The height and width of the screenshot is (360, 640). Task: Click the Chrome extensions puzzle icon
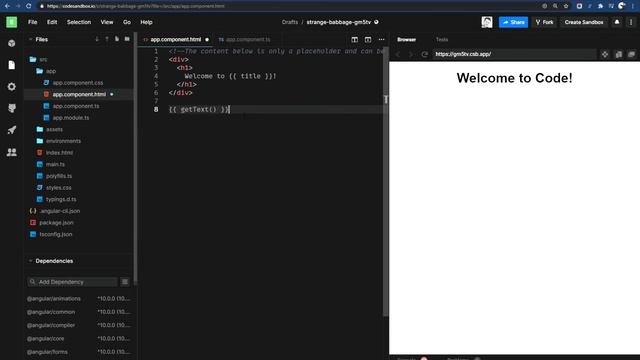(x=600, y=6)
